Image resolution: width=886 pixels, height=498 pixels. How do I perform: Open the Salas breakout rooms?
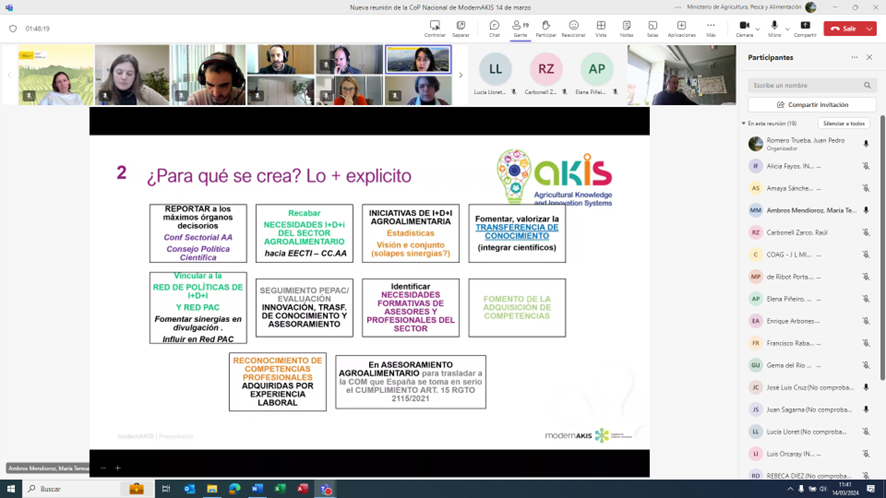pos(652,28)
